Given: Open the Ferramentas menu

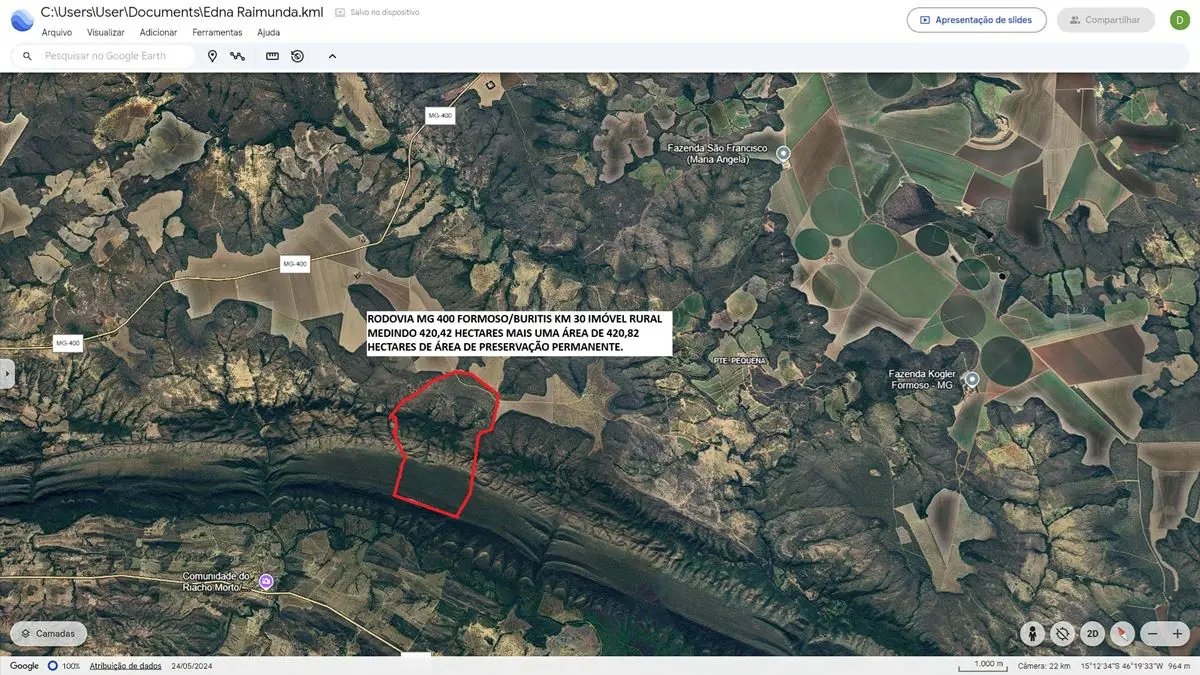Looking at the screenshot, I should (217, 32).
